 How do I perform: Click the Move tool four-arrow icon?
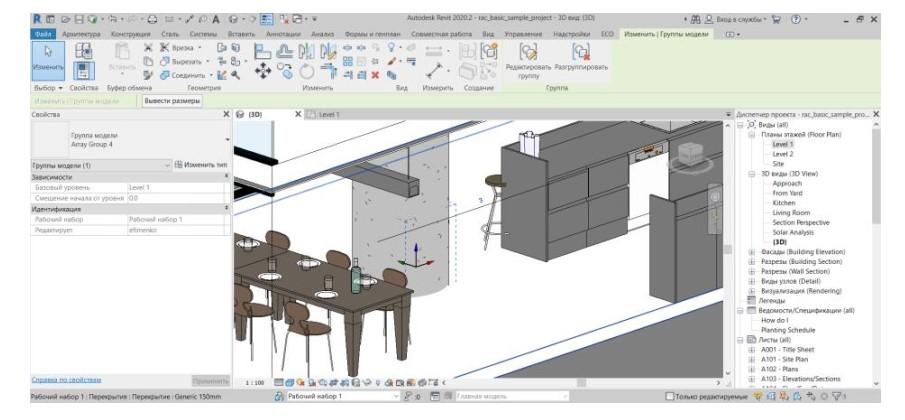point(263,71)
